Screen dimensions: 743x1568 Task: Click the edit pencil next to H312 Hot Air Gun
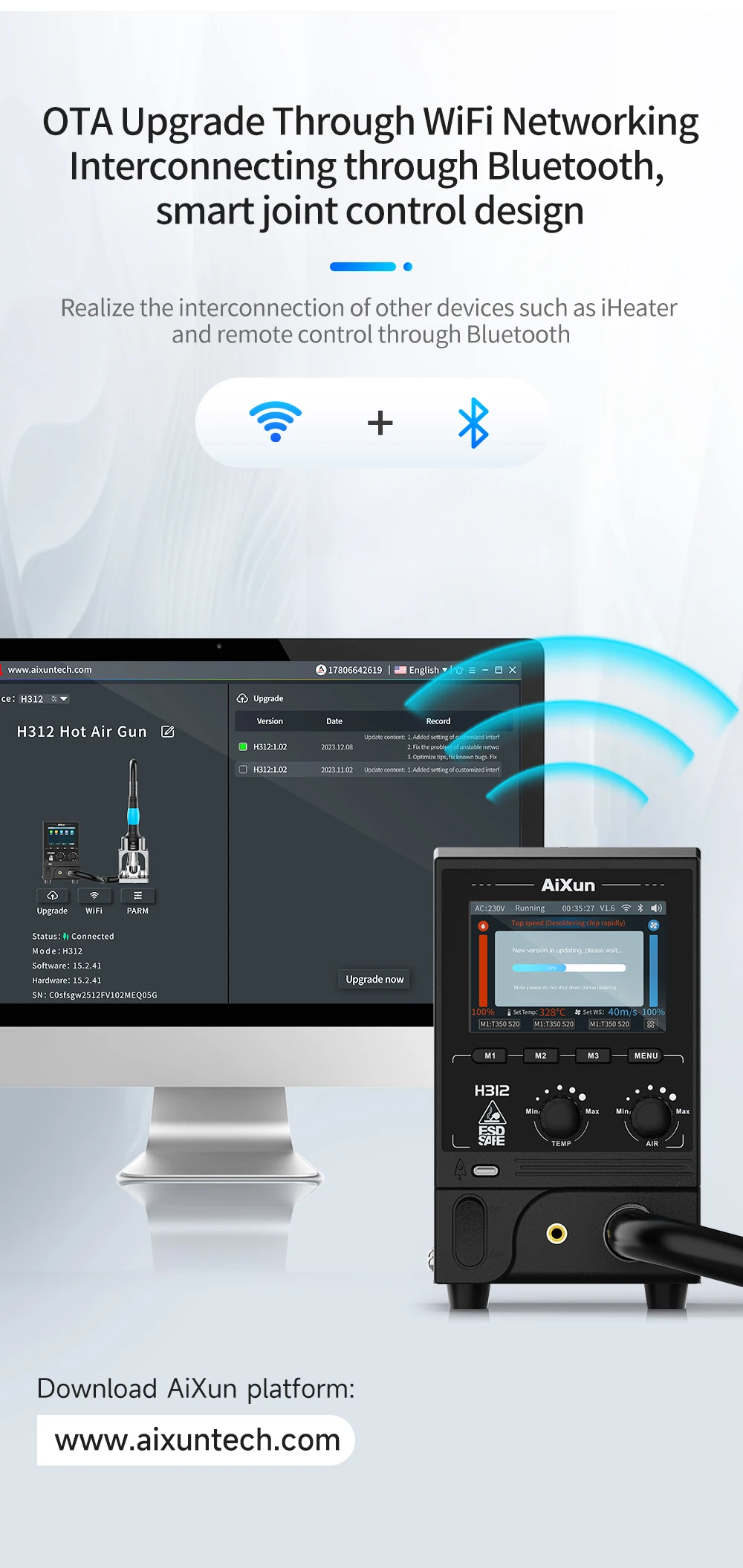tap(168, 732)
